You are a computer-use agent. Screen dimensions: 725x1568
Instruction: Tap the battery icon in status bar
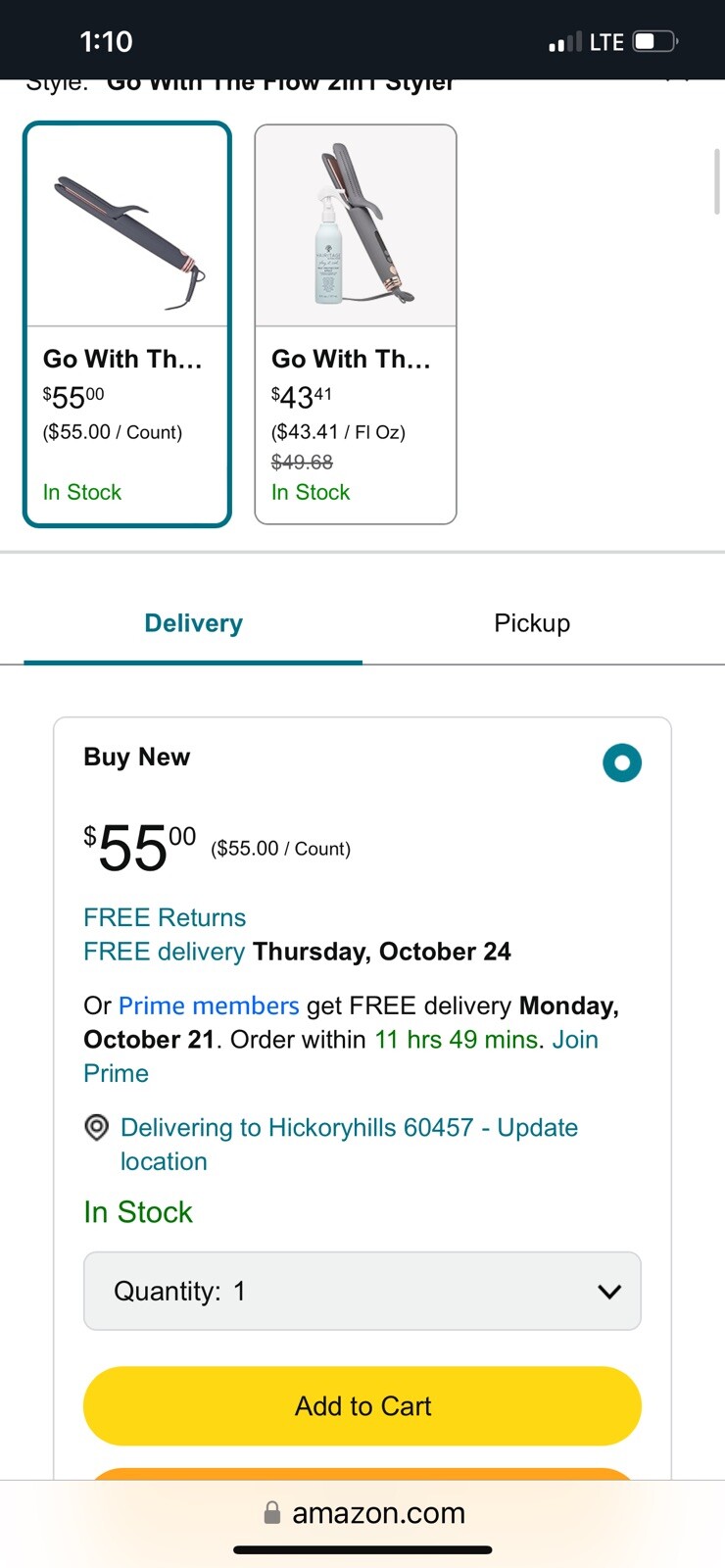[655, 41]
